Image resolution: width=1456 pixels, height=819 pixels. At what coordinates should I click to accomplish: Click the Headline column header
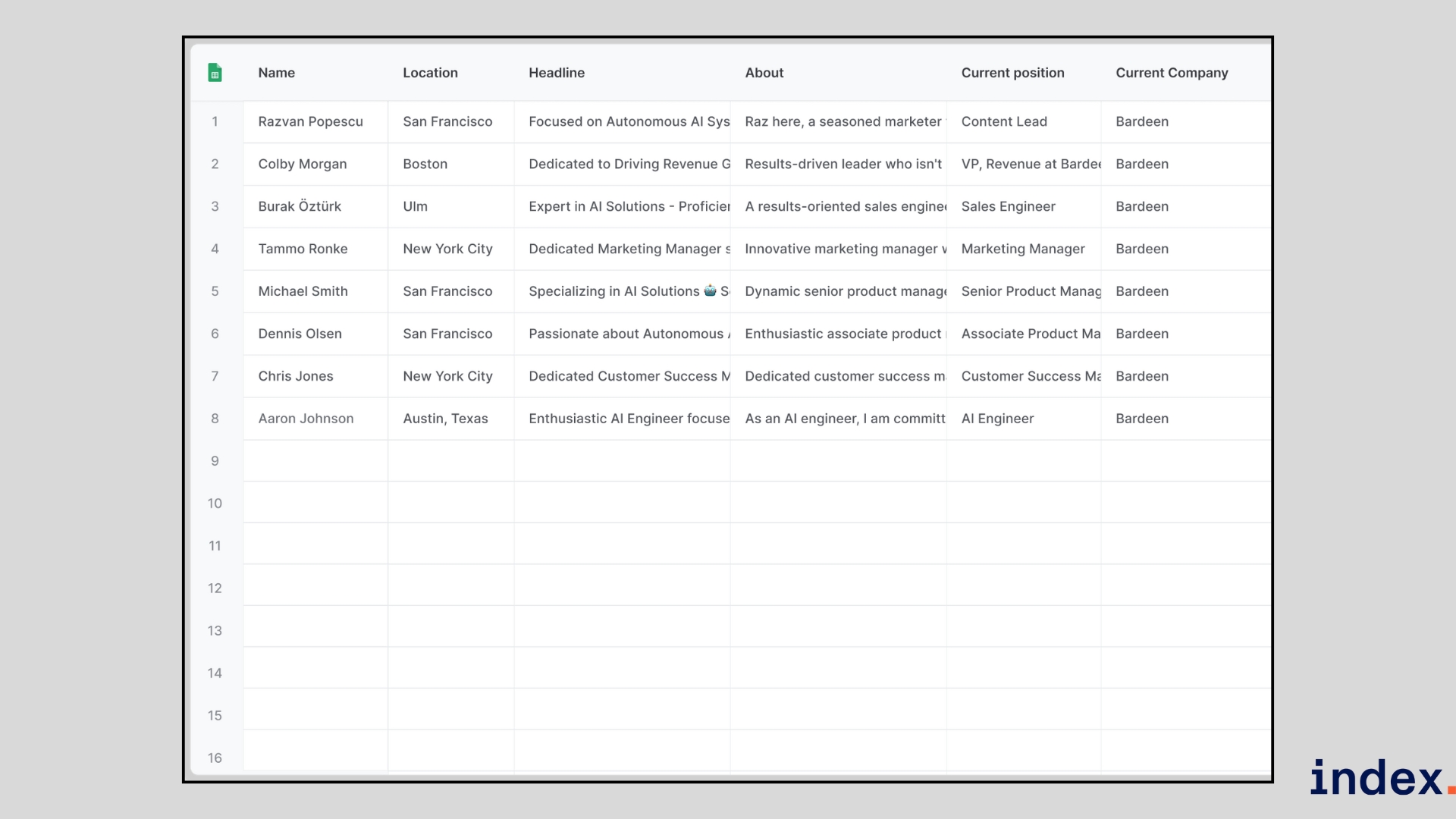[x=556, y=73]
